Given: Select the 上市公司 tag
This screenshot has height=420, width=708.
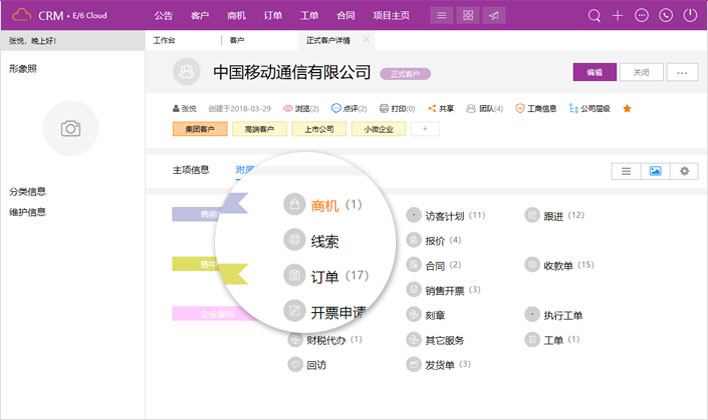Looking at the screenshot, I should pos(319,129).
